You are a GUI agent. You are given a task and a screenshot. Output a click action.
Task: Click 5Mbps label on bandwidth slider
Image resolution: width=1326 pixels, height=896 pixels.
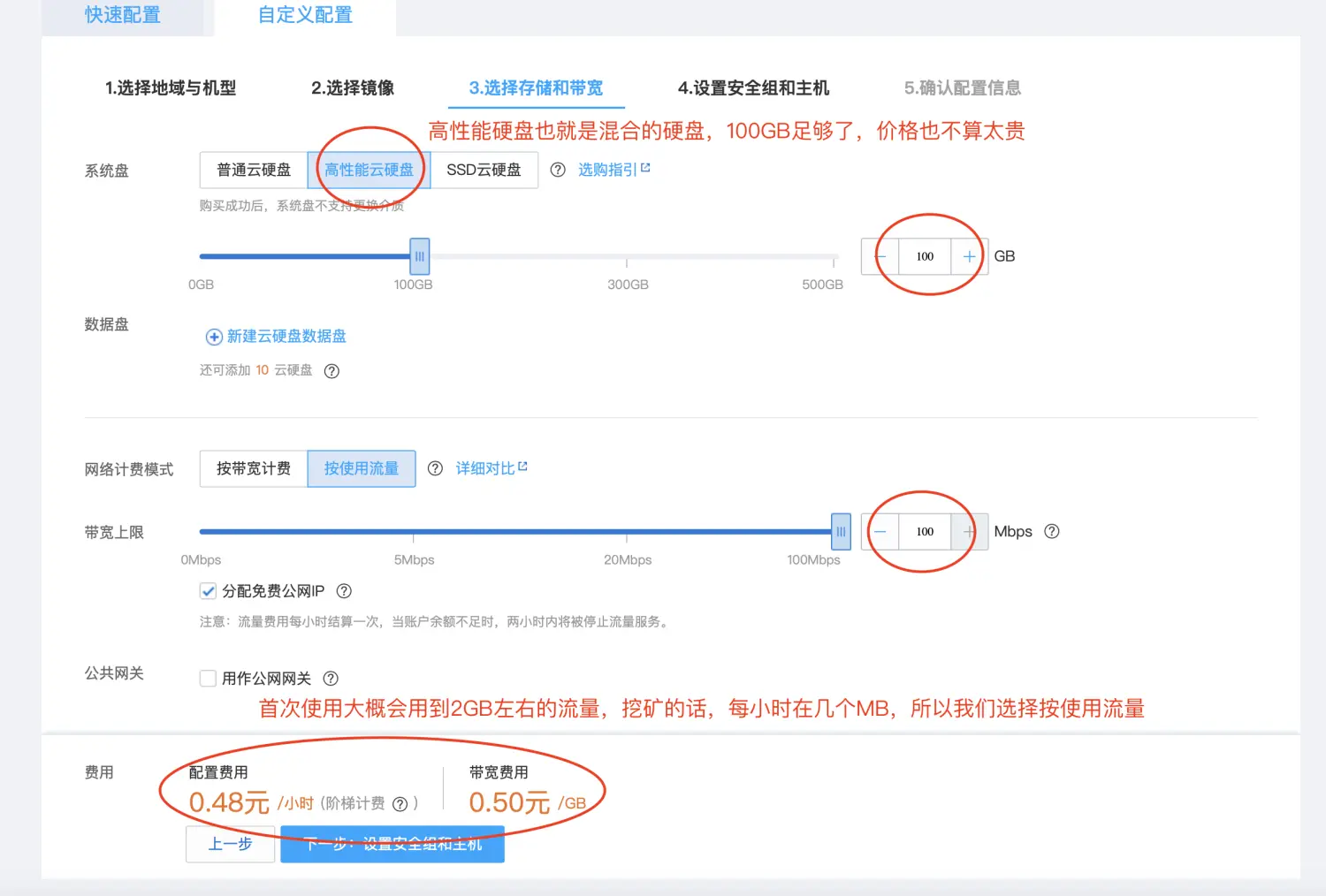click(x=414, y=560)
